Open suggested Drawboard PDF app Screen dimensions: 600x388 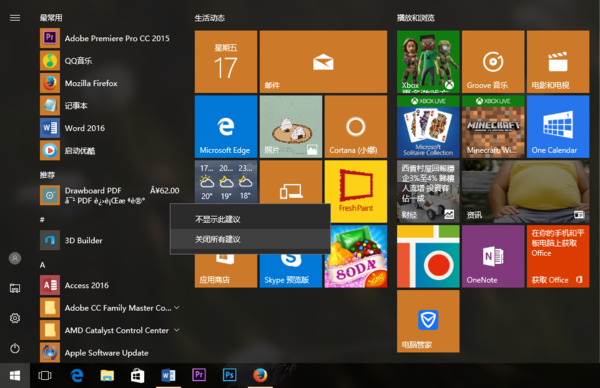(x=109, y=195)
